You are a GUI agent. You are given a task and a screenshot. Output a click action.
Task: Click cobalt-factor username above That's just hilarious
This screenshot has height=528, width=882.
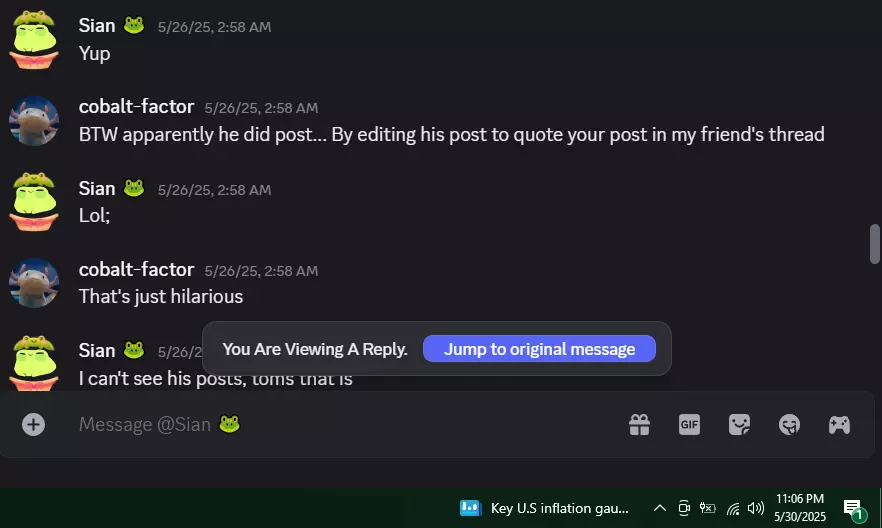136,269
